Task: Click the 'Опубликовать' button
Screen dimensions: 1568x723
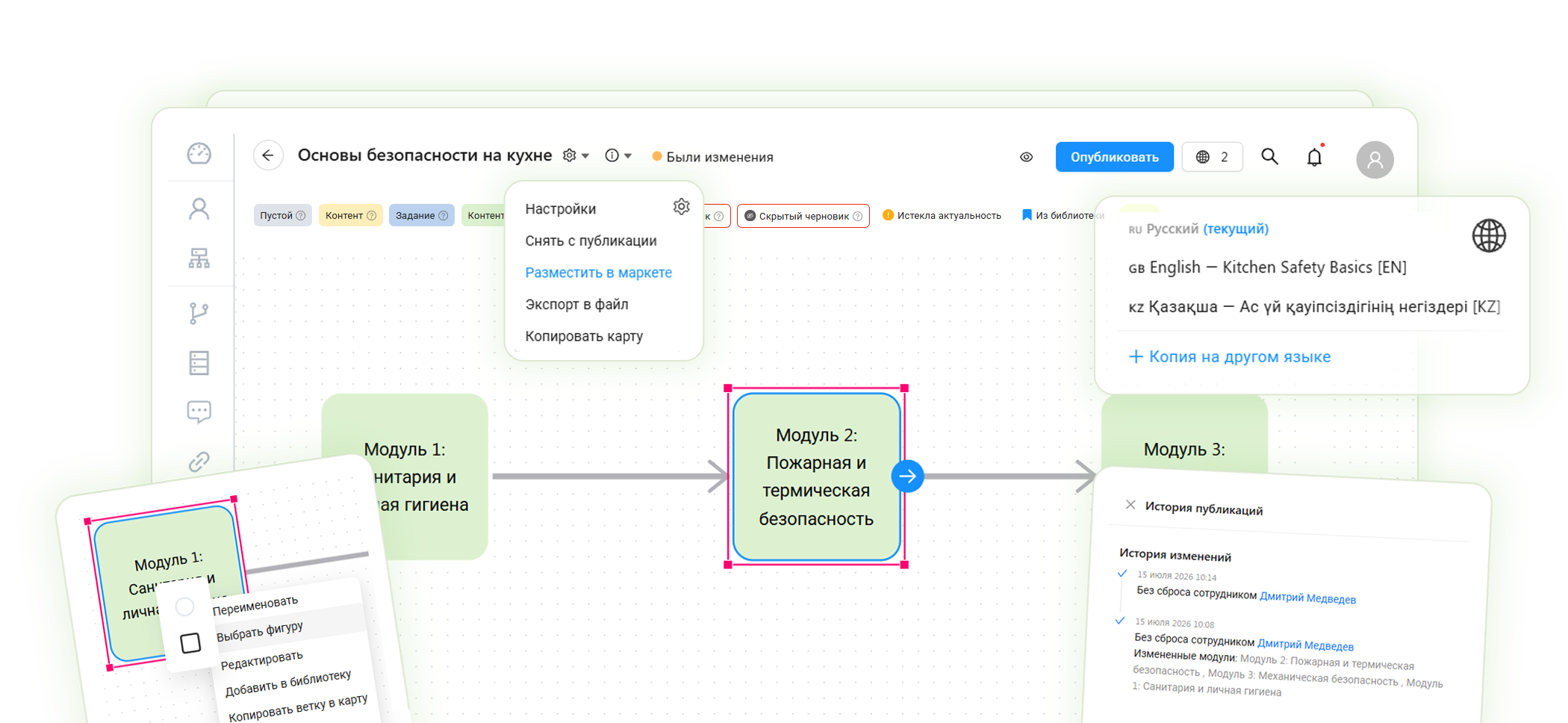Action: point(1114,157)
